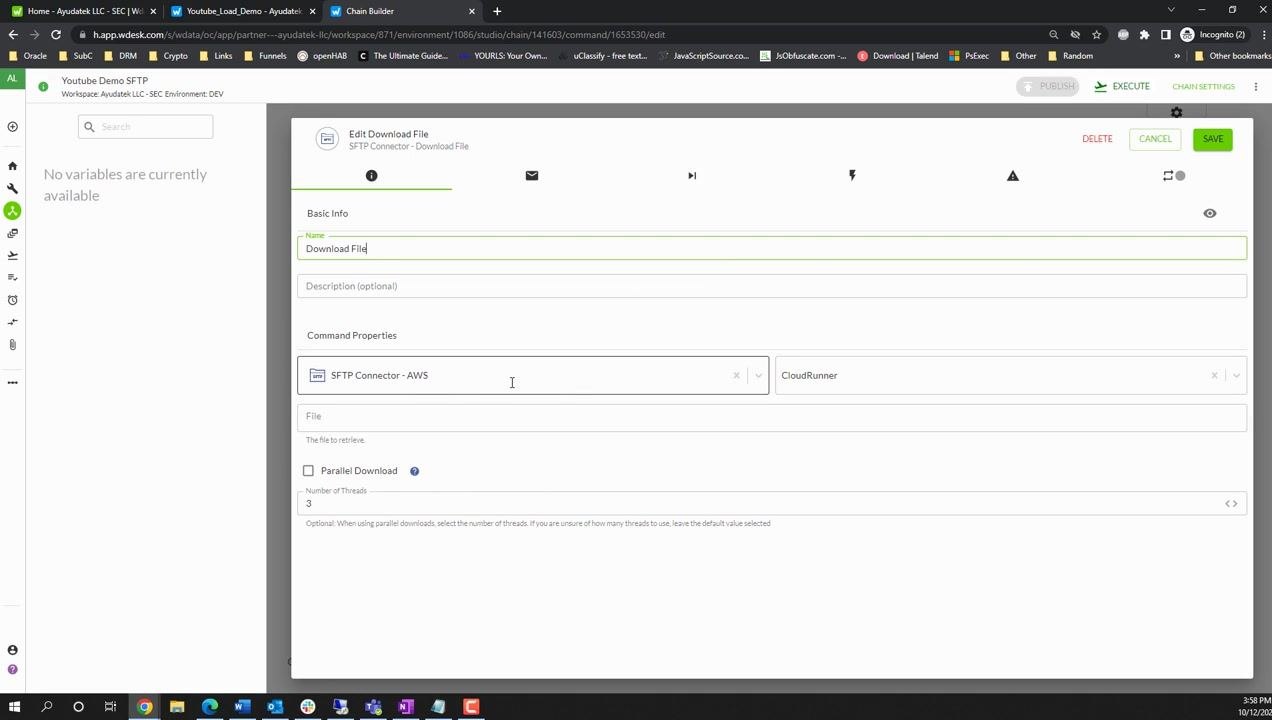Select the green chains icon in the sidebar

click(12, 211)
